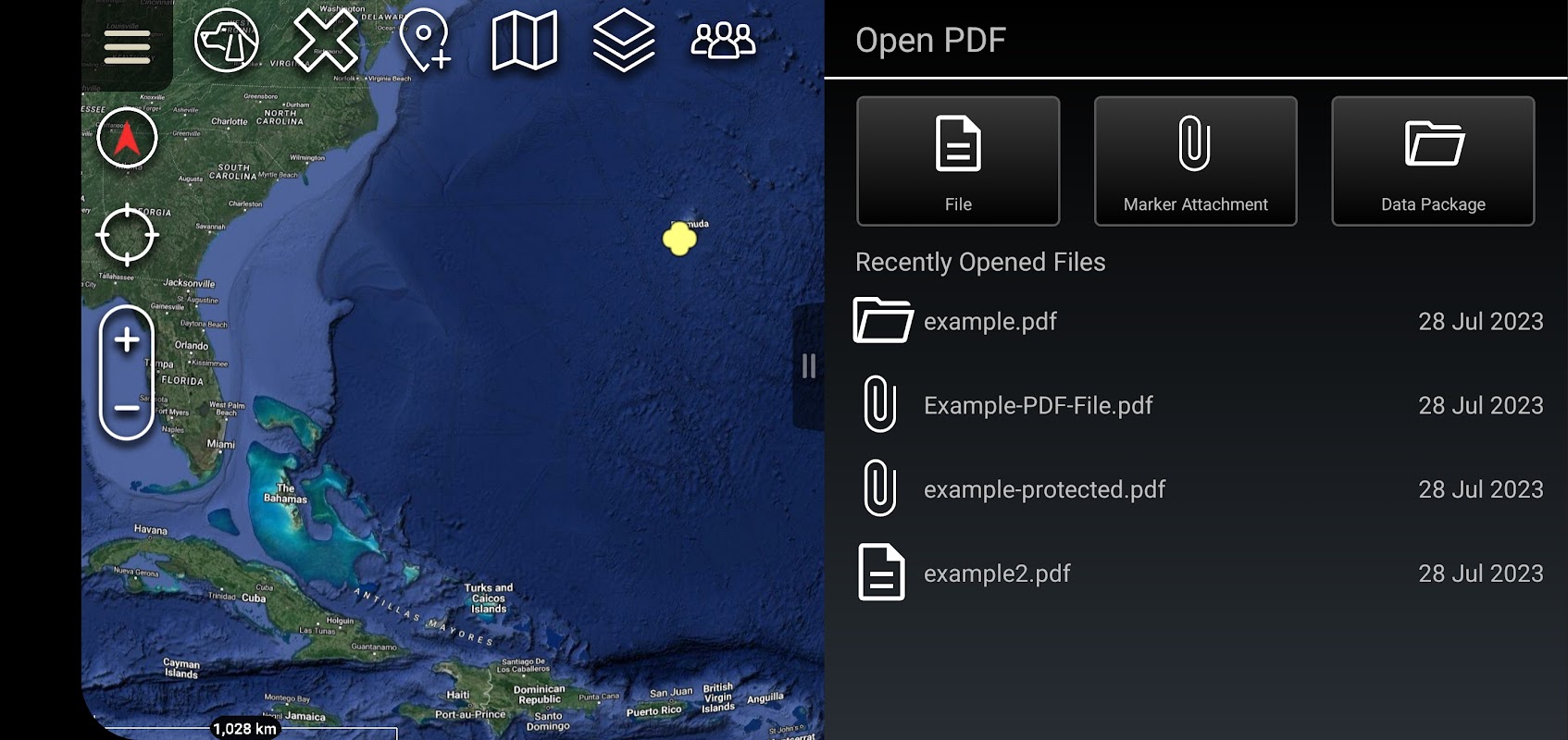
Task: Tap the Puerto Rico label on the map
Action: tap(653, 710)
